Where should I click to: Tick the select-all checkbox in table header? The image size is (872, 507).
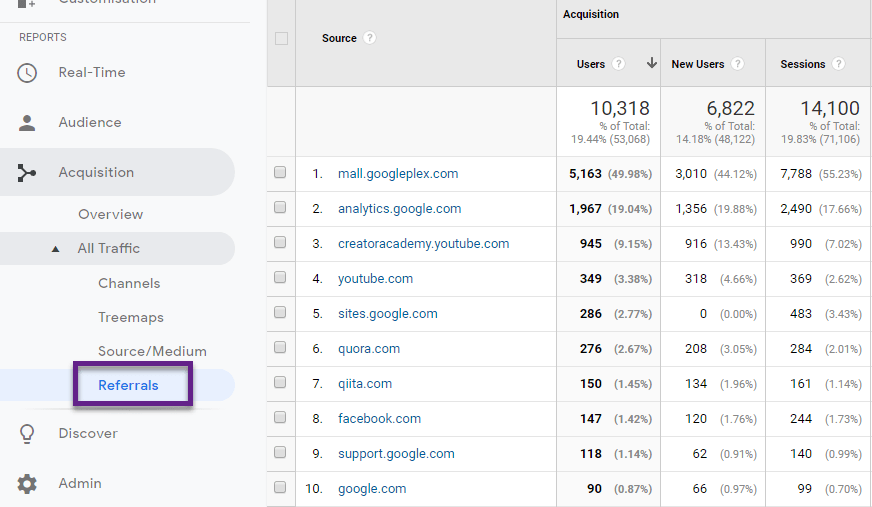281,38
